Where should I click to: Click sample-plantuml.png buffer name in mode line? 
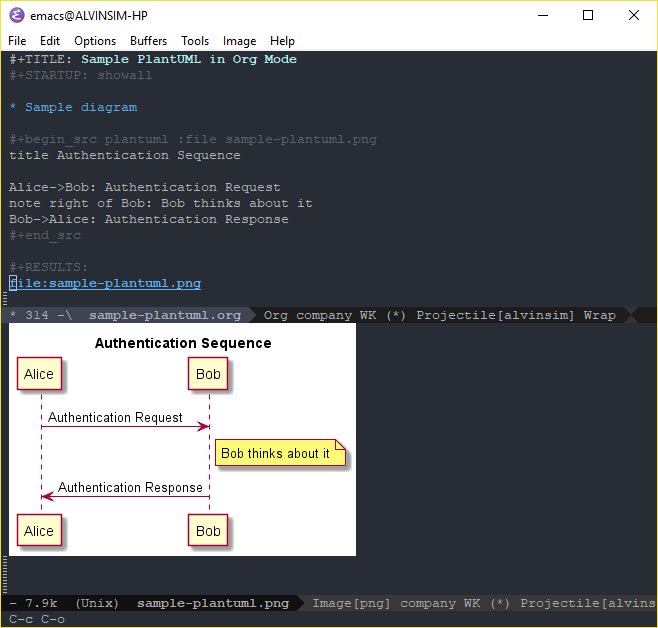click(x=212, y=603)
